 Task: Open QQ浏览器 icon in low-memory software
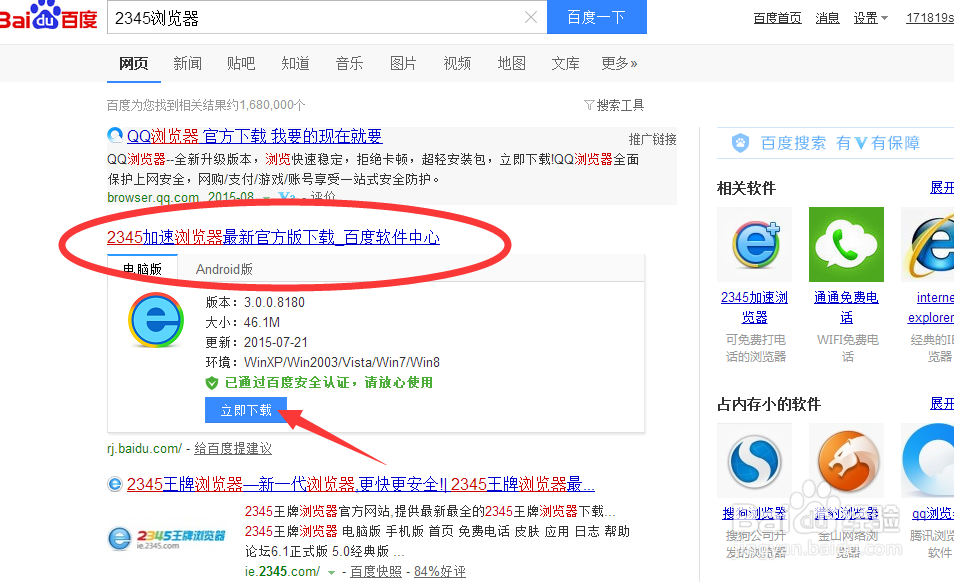click(927, 461)
